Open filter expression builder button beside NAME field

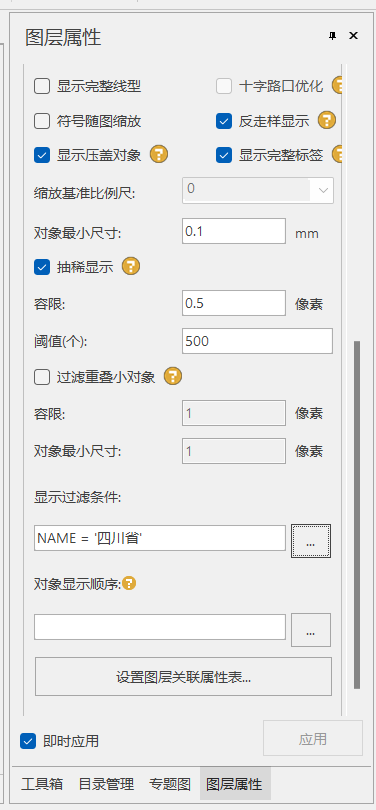point(311,541)
